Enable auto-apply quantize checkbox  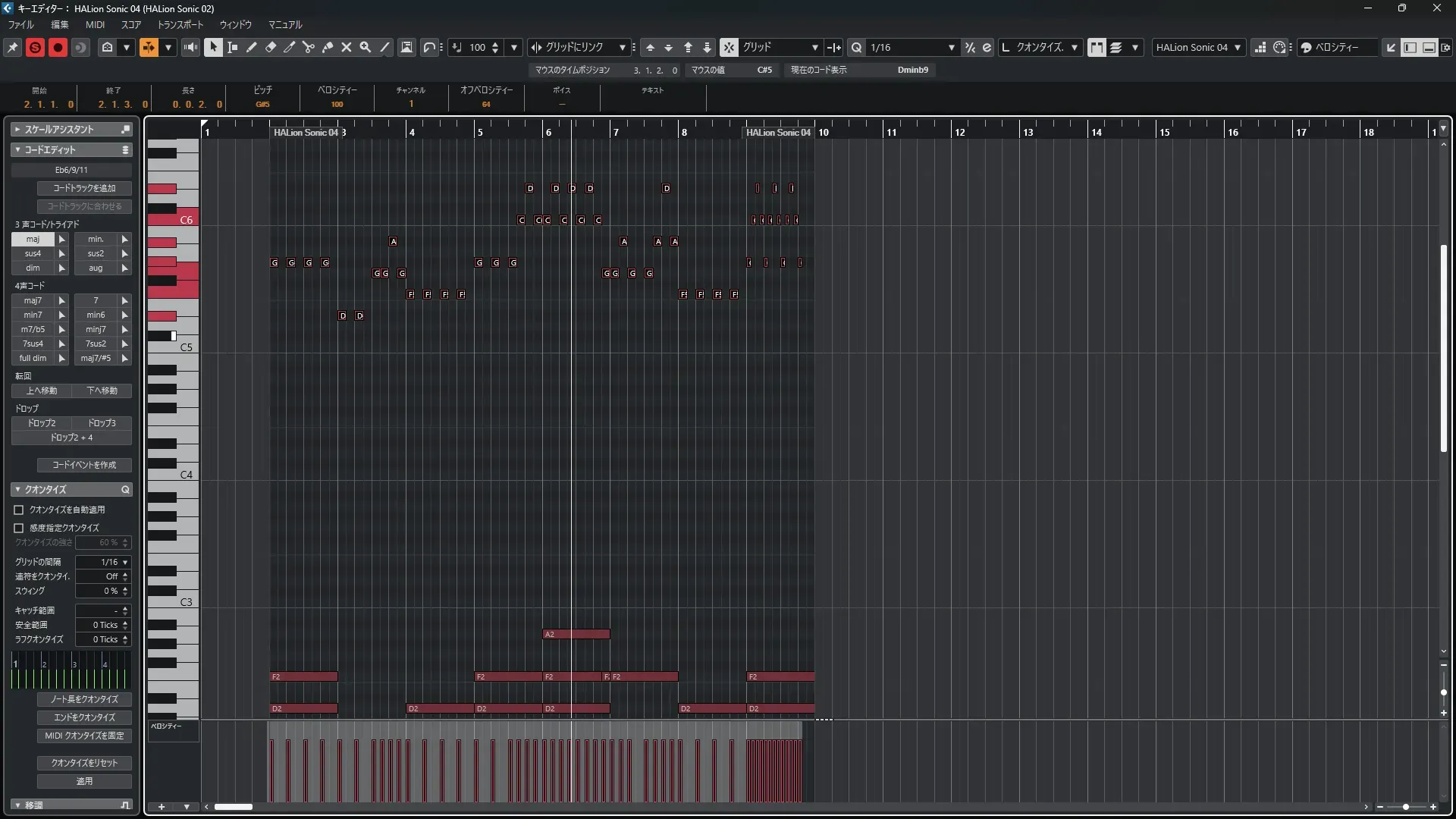click(19, 510)
